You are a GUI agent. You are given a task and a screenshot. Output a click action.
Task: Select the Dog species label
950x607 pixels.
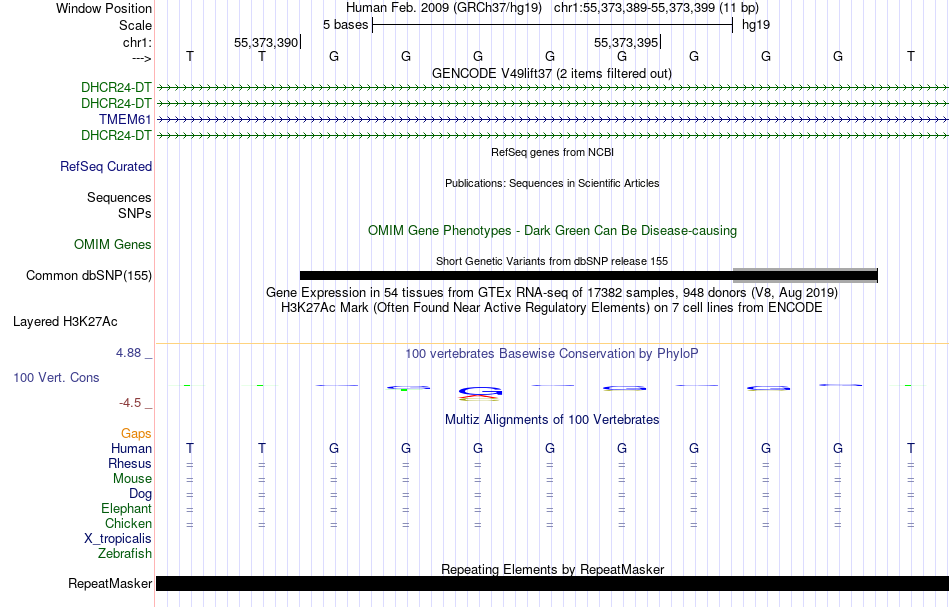[140, 494]
